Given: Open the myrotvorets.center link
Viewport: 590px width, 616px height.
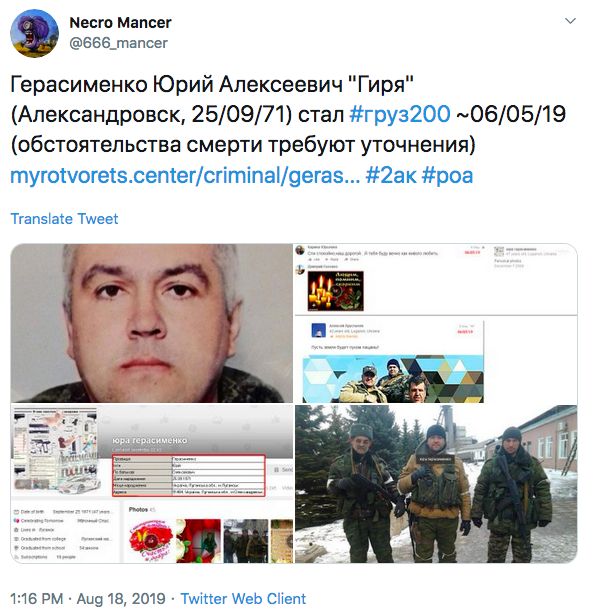Looking at the screenshot, I should [185, 176].
